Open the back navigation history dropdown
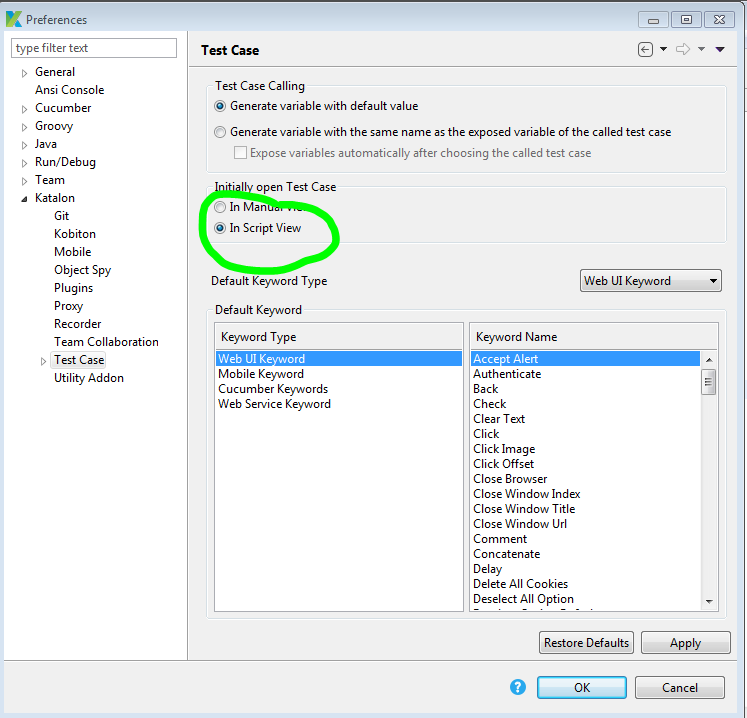The image size is (747, 718). click(x=663, y=49)
